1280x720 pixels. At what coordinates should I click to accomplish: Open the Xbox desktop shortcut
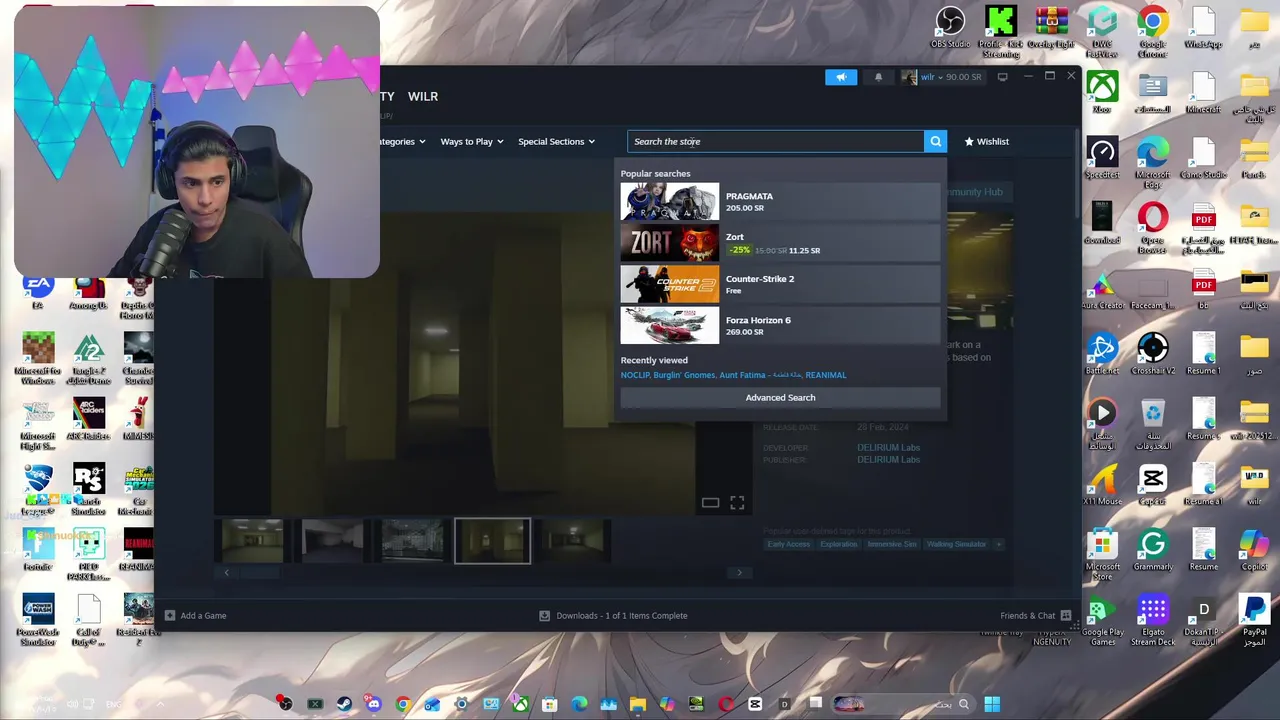[1102, 92]
